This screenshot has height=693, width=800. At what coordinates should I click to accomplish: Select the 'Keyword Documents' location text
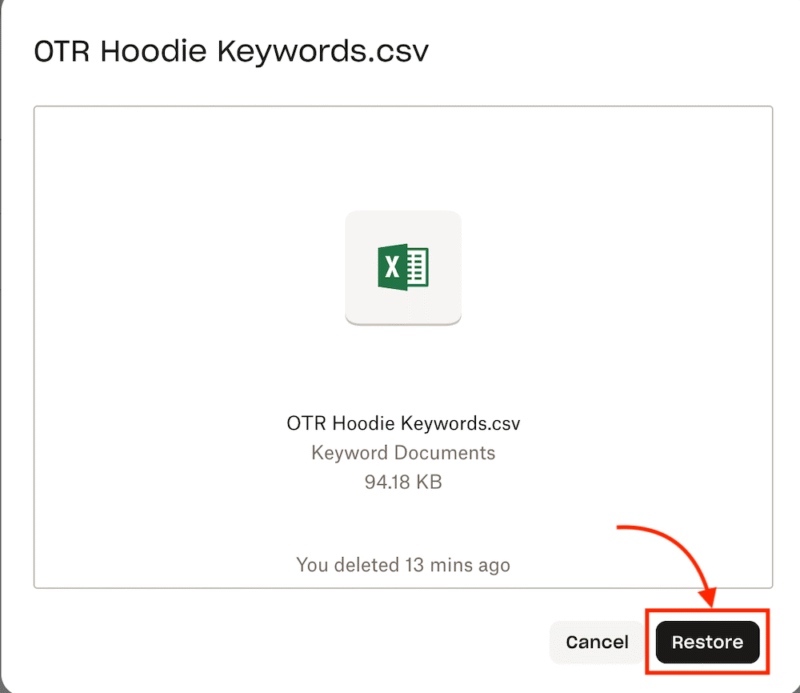403,453
